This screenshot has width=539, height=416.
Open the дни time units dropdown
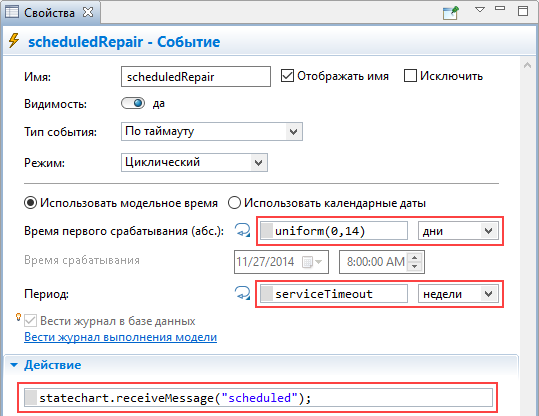point(458,231)
